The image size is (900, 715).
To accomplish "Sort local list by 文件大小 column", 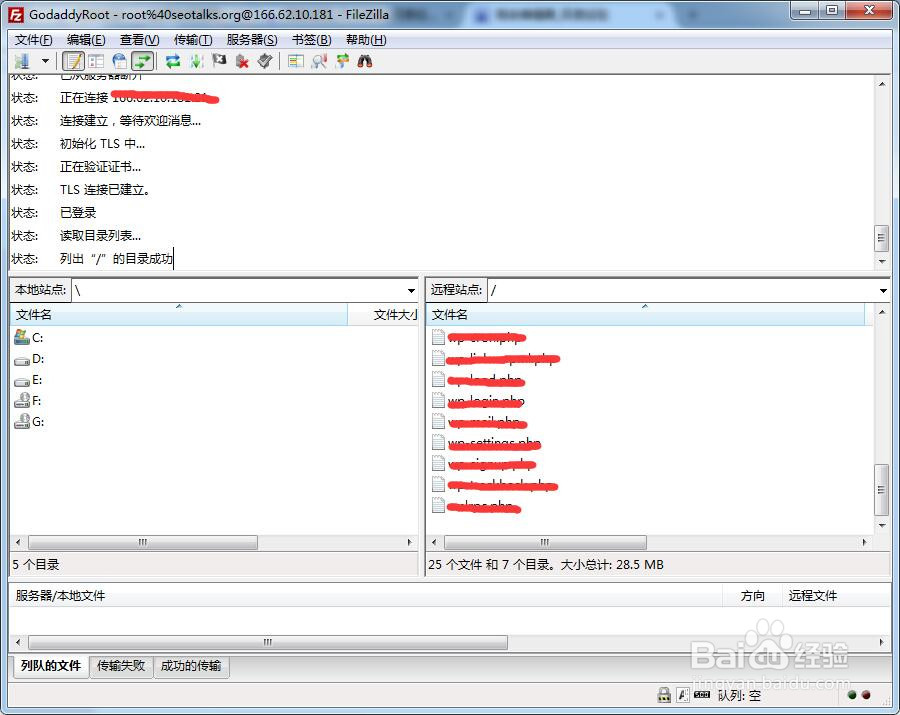I will click(383, 314).
